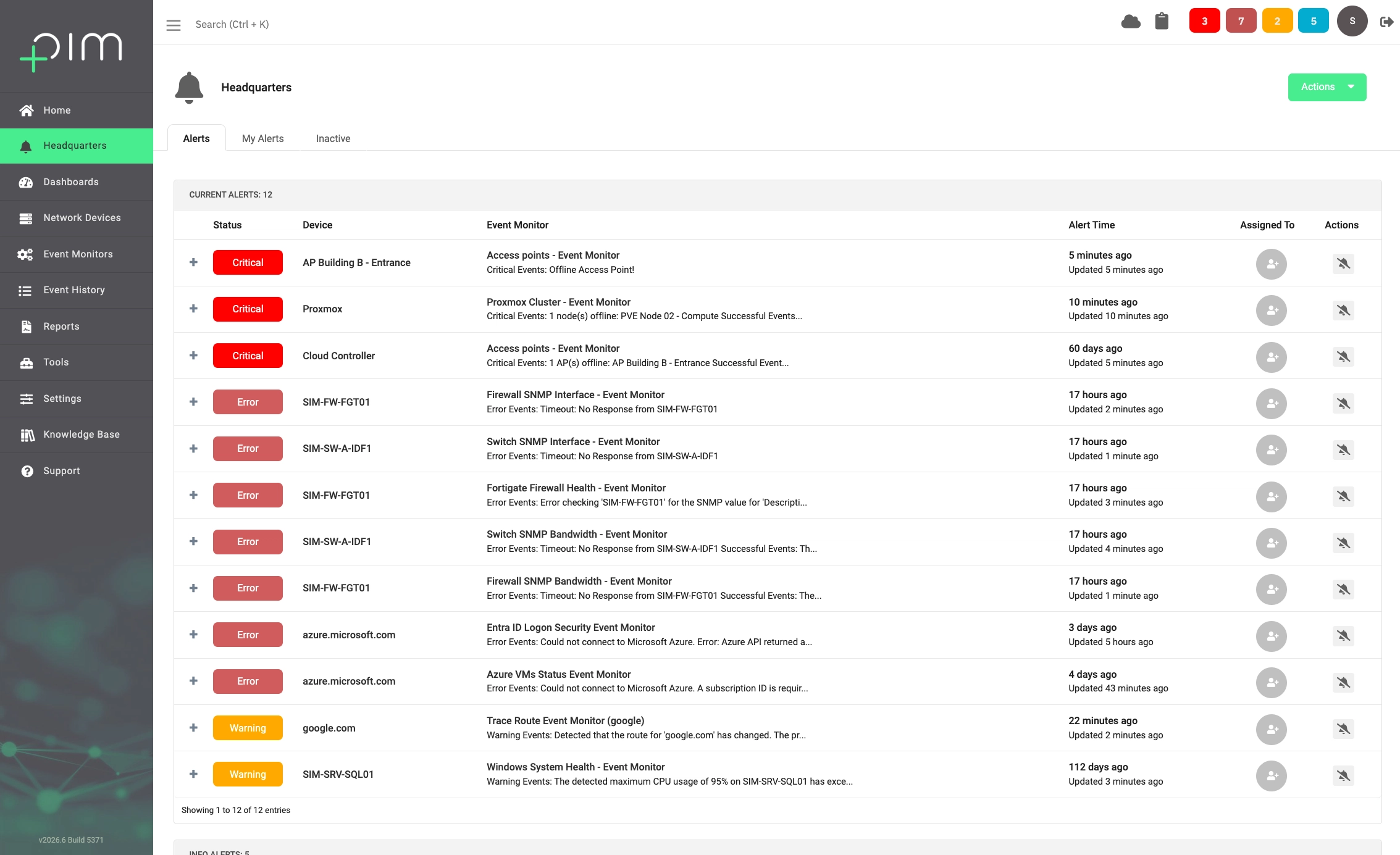Expand the Fortigate Firewall Health alert row

pos(193,495)
